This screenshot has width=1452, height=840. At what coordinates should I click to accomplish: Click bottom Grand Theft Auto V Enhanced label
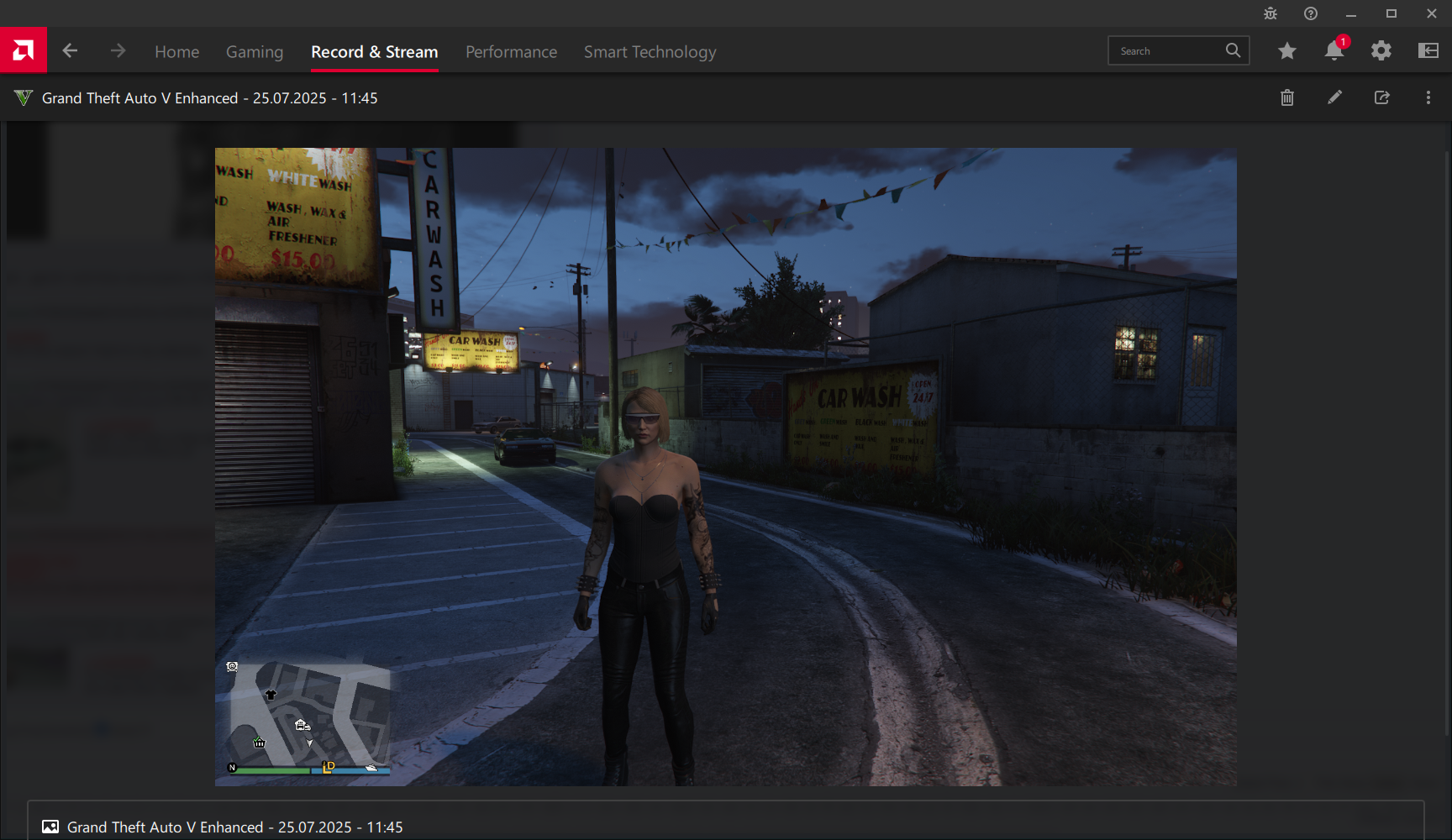(x=235, y=827)
